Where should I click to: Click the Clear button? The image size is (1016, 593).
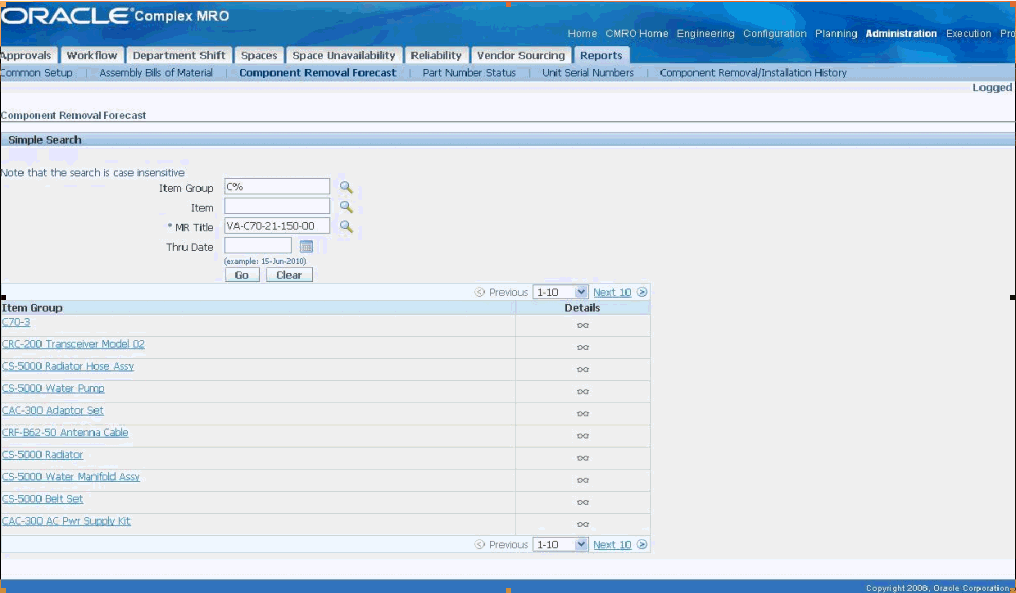tap(289, 275)
